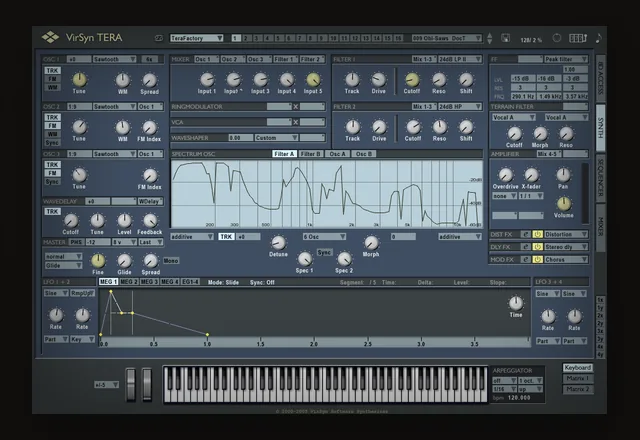Click the bpm 120.000 tempo field
Viewport: 640px width, 440px height.
click(x=518, y=397)
